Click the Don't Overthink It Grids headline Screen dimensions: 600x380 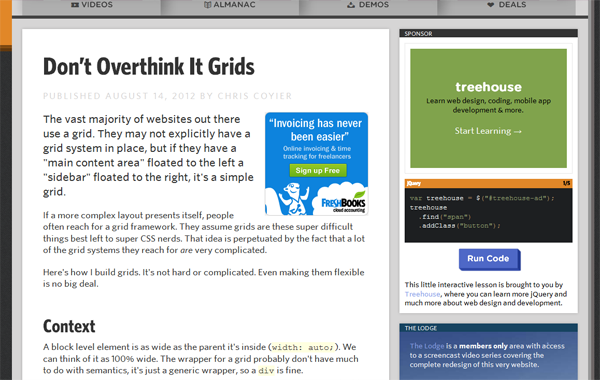point(149,67)
